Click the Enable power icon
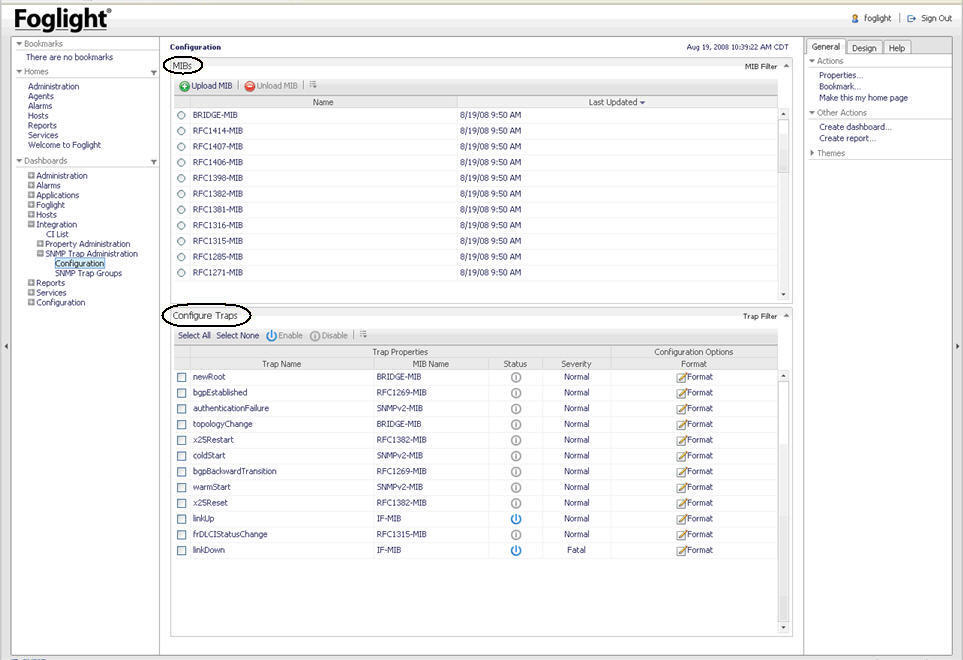Image resolution: width=963 pixels, height=660 pixels. click(271, 336)
